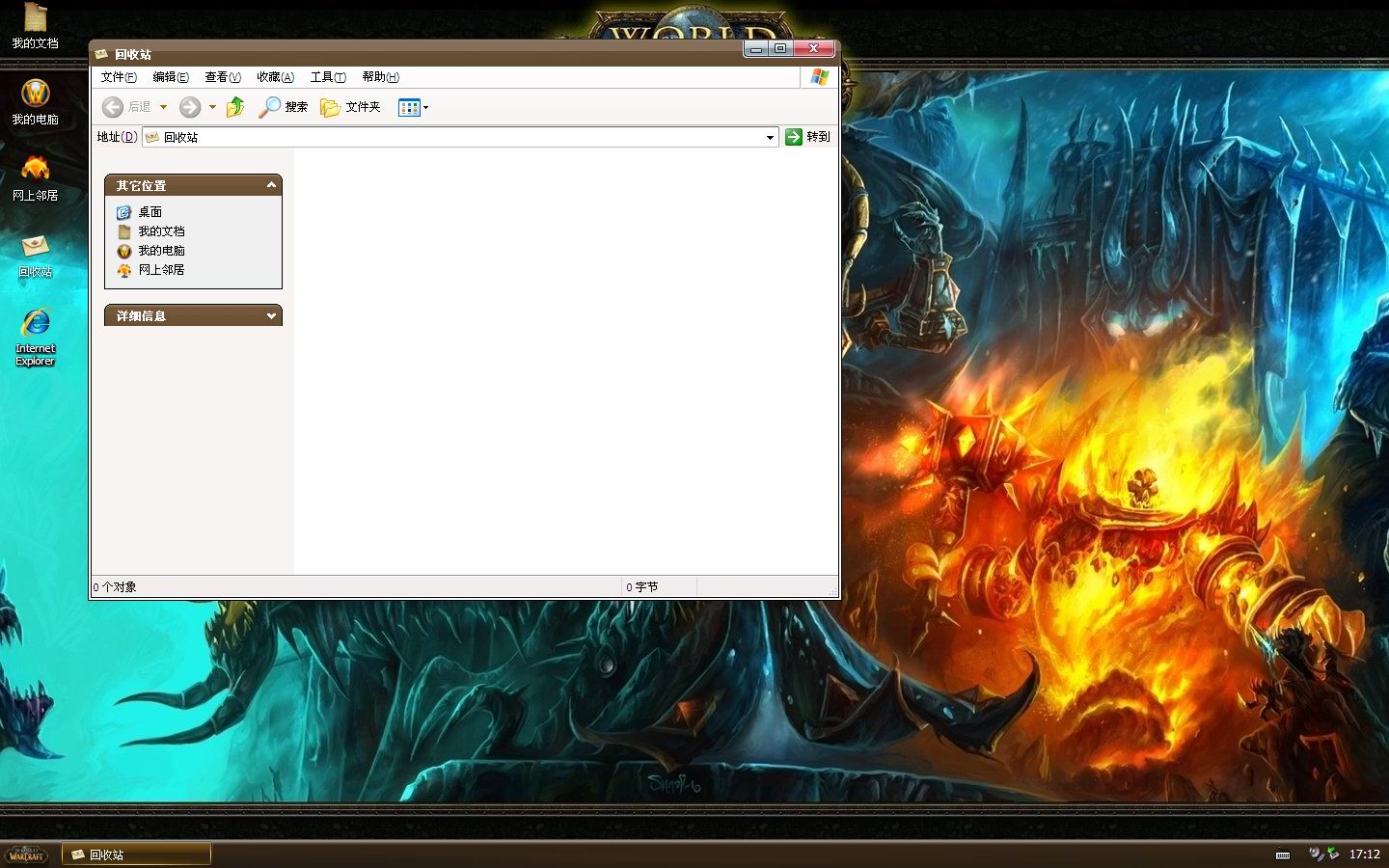
Task: Click the '0 字节' status bar text
Action: coord(641,586)
